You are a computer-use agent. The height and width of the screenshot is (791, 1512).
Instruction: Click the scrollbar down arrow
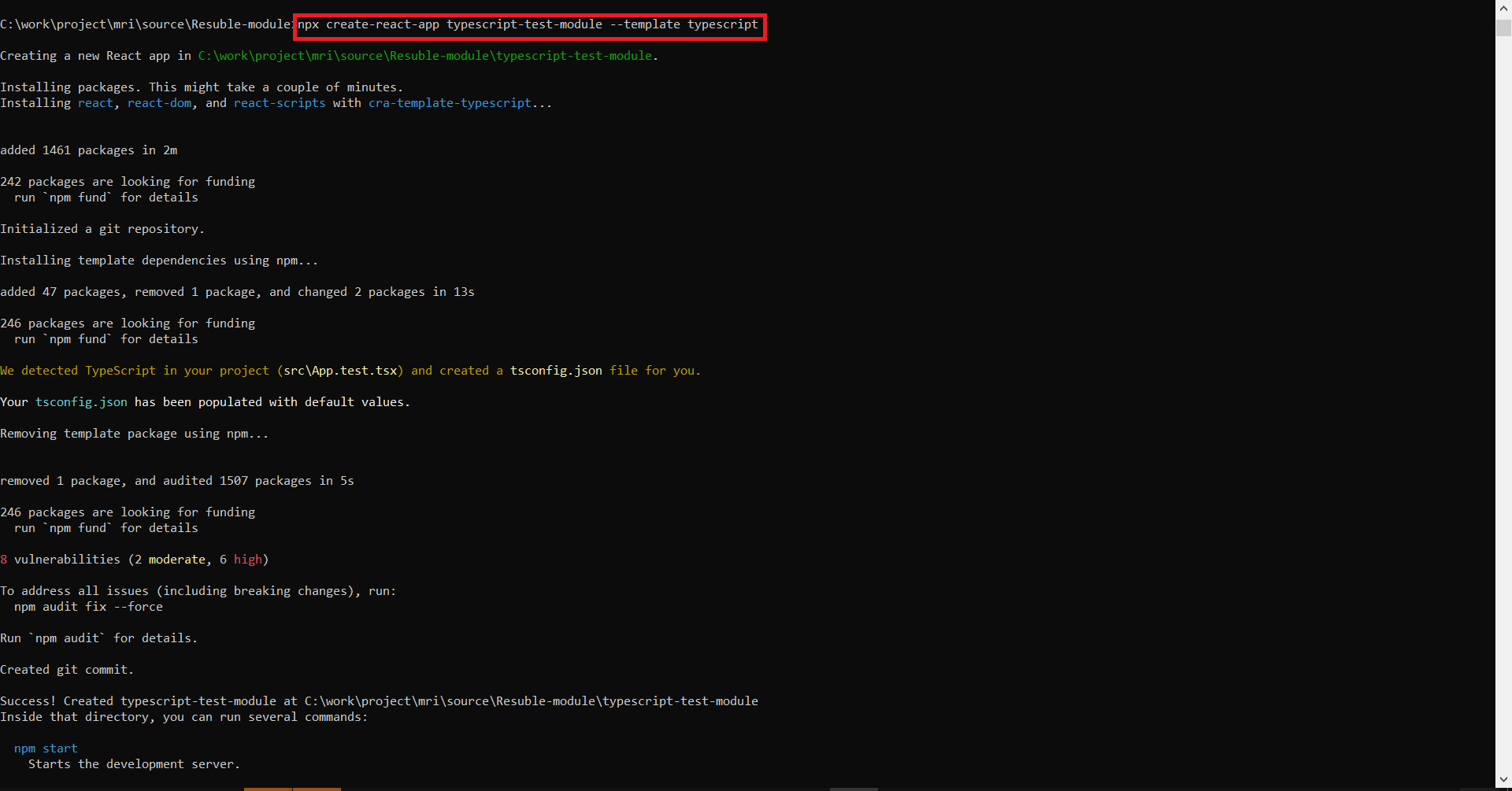(x=1503, y=780)
